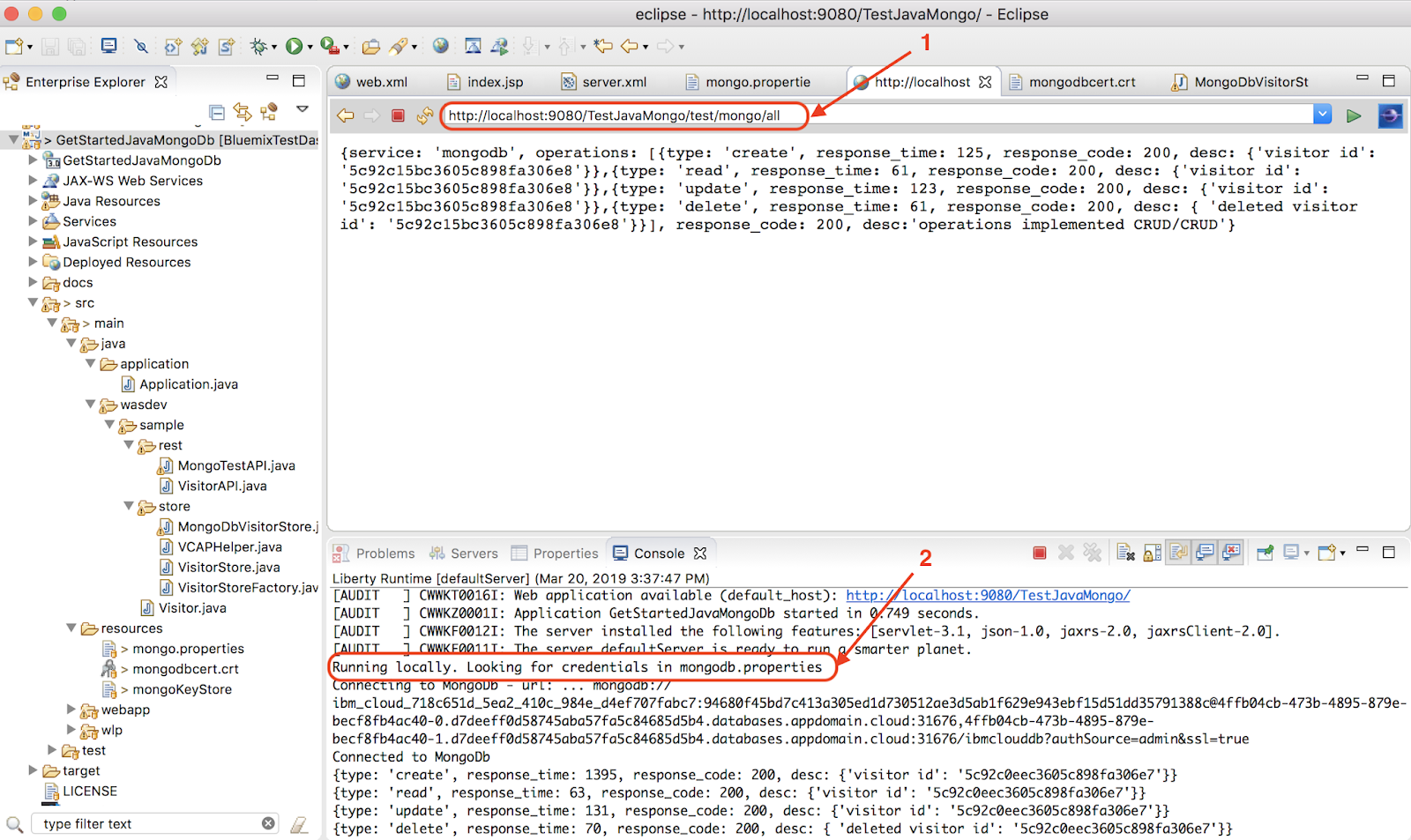The image size is (1411, 840).
Task: Click the Debug bug icon in toolbar
Action: pyautogui.click(x=258, y=47)
